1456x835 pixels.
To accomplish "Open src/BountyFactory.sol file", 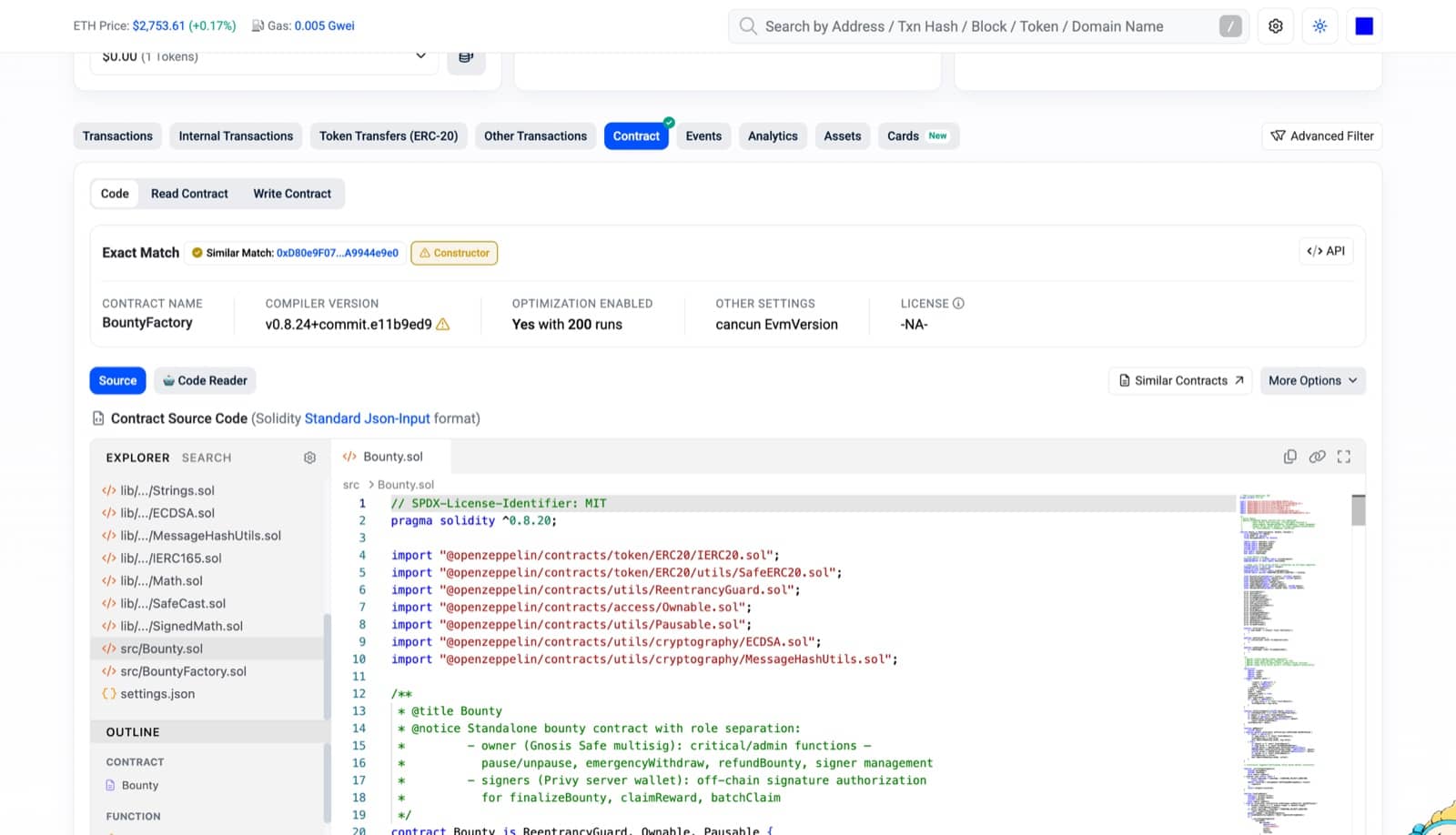I will [x=183, y=671].
